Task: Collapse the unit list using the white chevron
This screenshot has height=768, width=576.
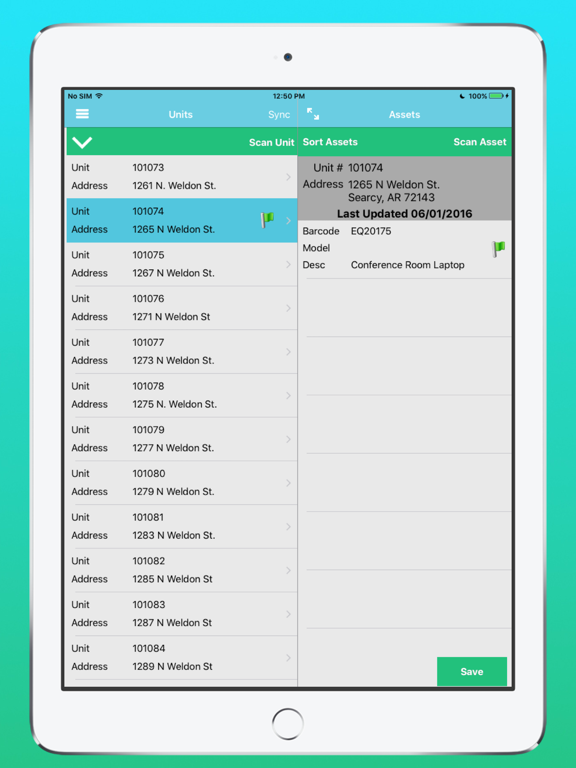Action: pyautogui.click(x=82, y=143)
